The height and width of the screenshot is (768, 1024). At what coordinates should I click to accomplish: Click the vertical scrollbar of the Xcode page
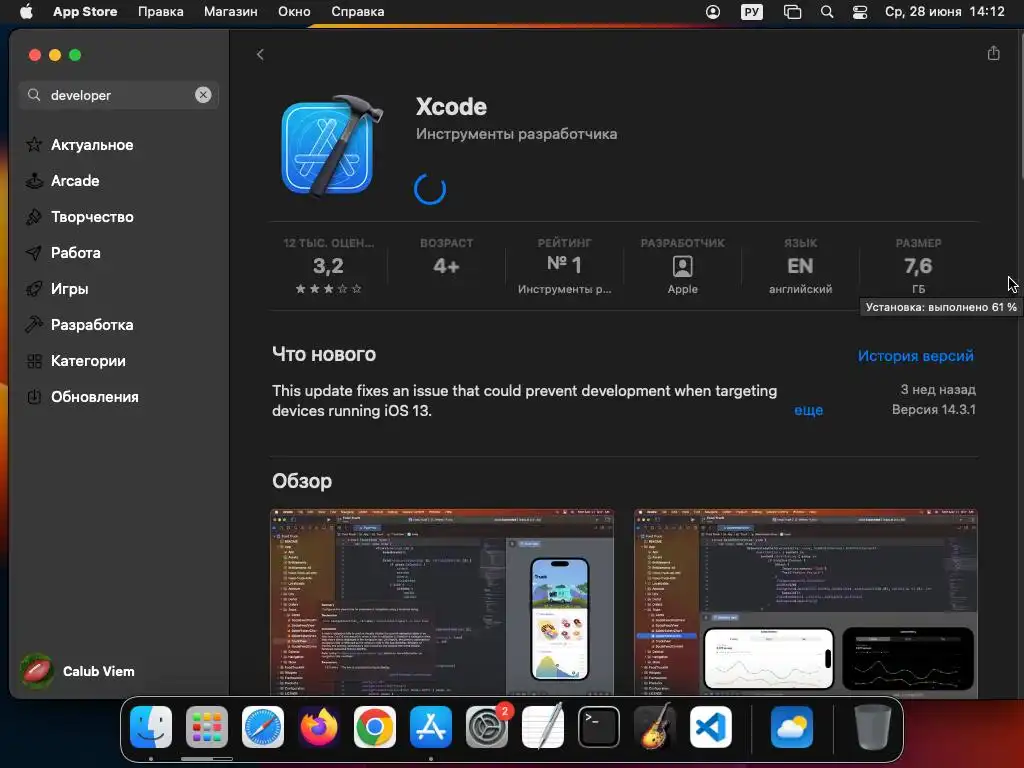(1020, 104)
